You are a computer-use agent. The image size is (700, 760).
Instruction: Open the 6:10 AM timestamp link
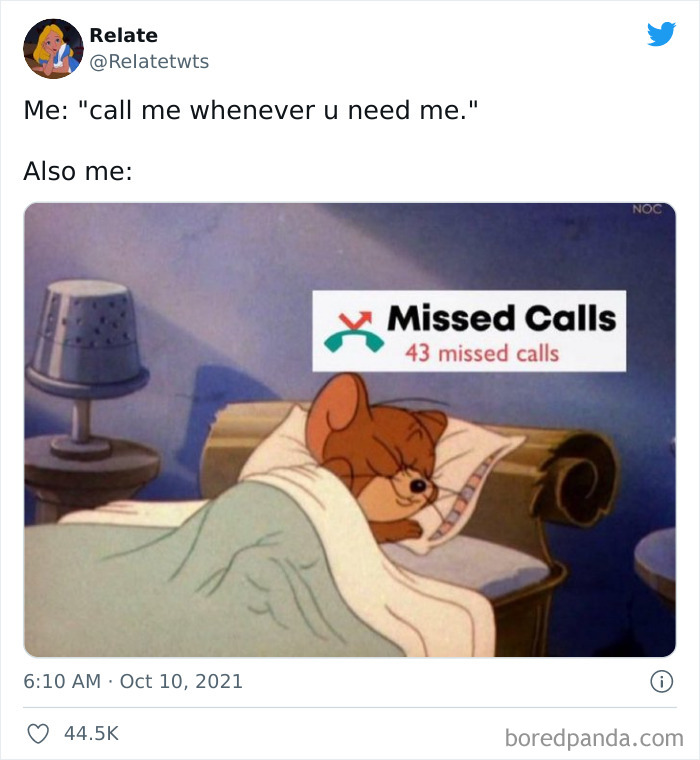click(62, 681)
